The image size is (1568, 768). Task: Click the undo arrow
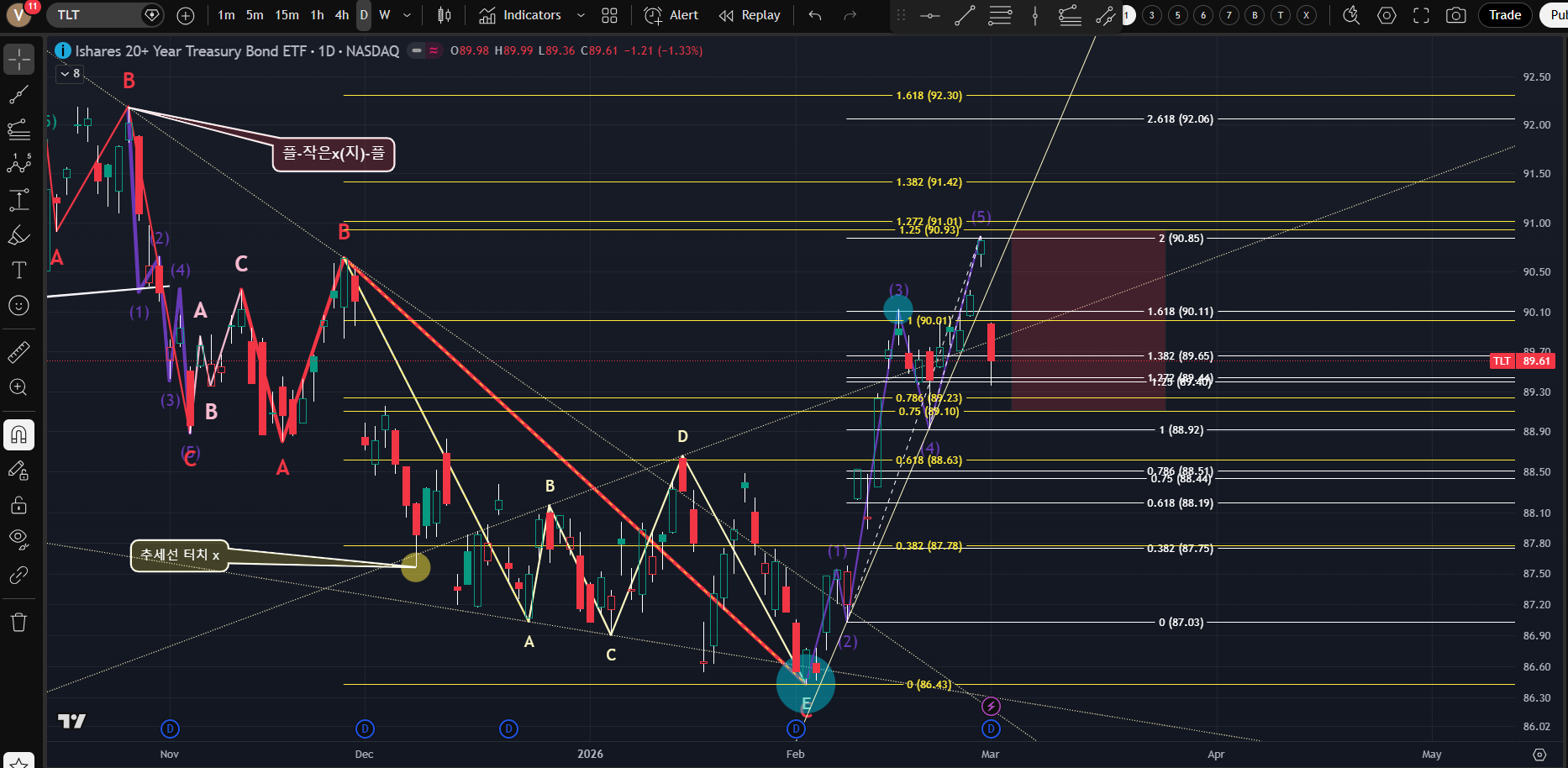[x=814, y=15]
